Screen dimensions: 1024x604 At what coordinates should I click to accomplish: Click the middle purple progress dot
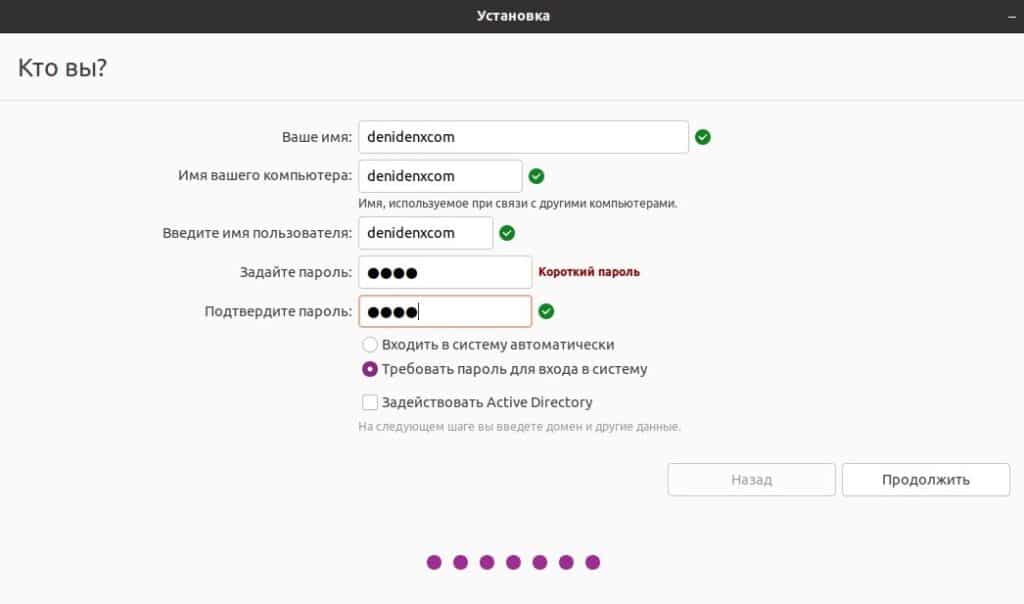(513, 562)
